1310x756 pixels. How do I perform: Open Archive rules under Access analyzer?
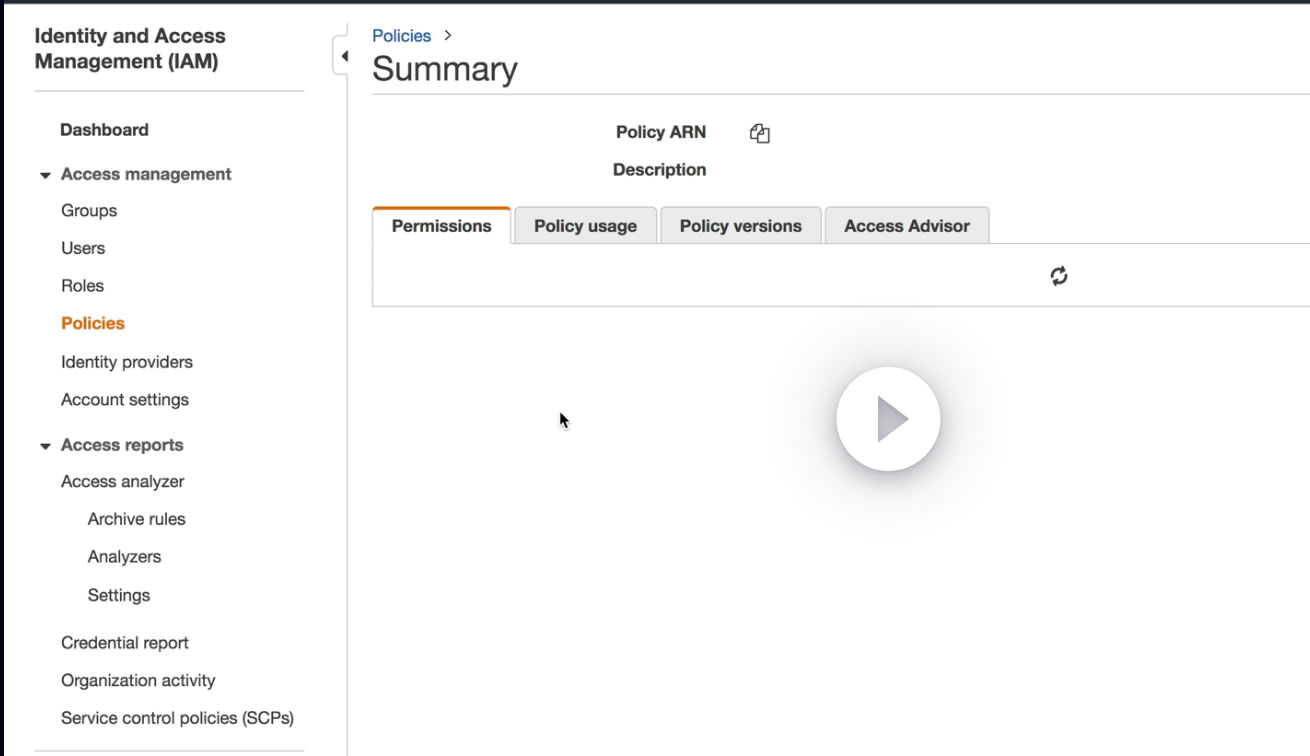coord(137,519)
